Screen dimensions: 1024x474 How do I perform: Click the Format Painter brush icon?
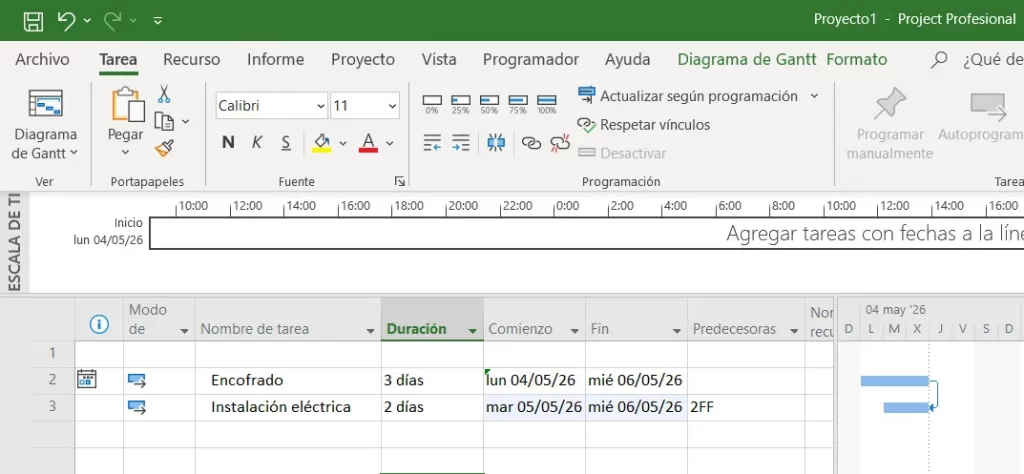pos(164,148)
